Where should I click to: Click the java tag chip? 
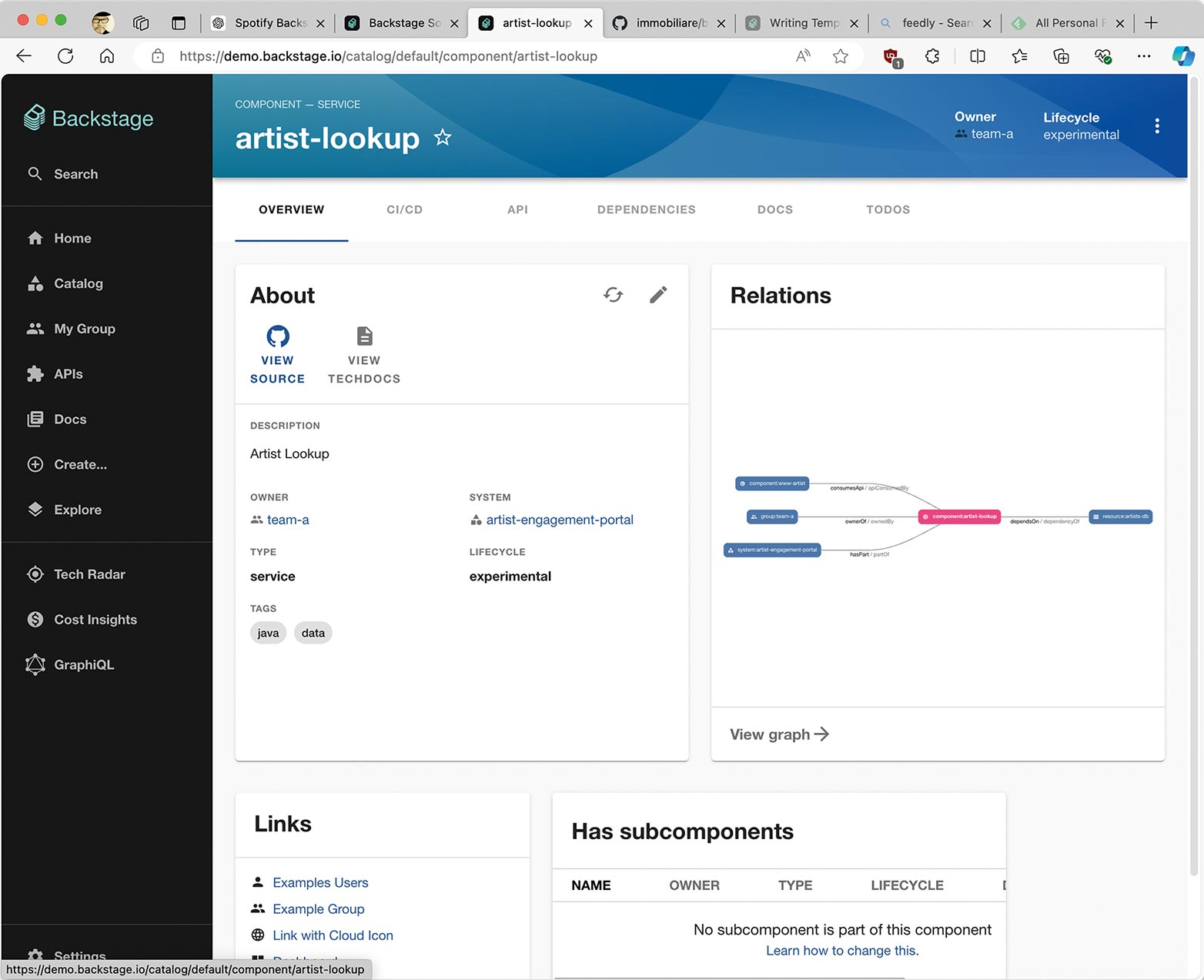(x=268, y=633)
